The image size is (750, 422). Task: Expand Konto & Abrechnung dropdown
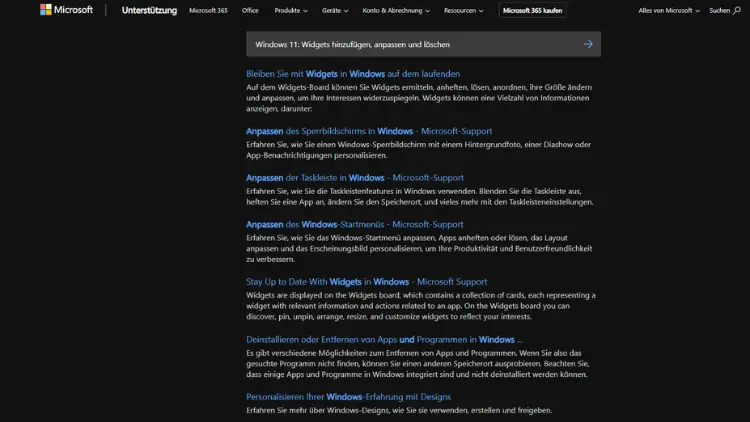coord(396,10)
